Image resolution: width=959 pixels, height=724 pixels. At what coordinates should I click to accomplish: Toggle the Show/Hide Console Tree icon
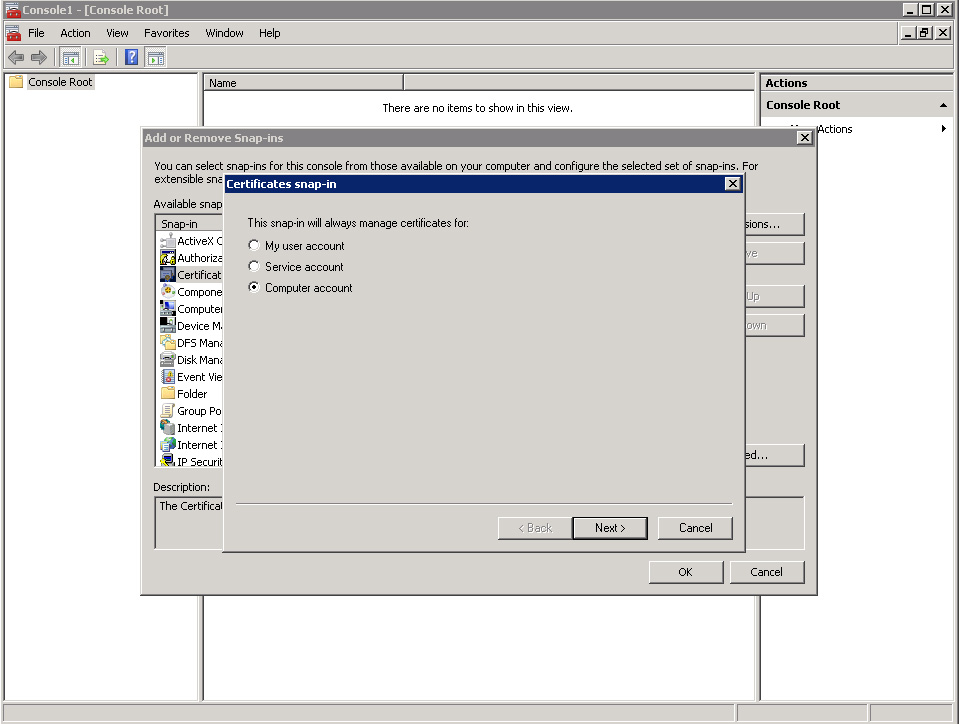(70, 57)
